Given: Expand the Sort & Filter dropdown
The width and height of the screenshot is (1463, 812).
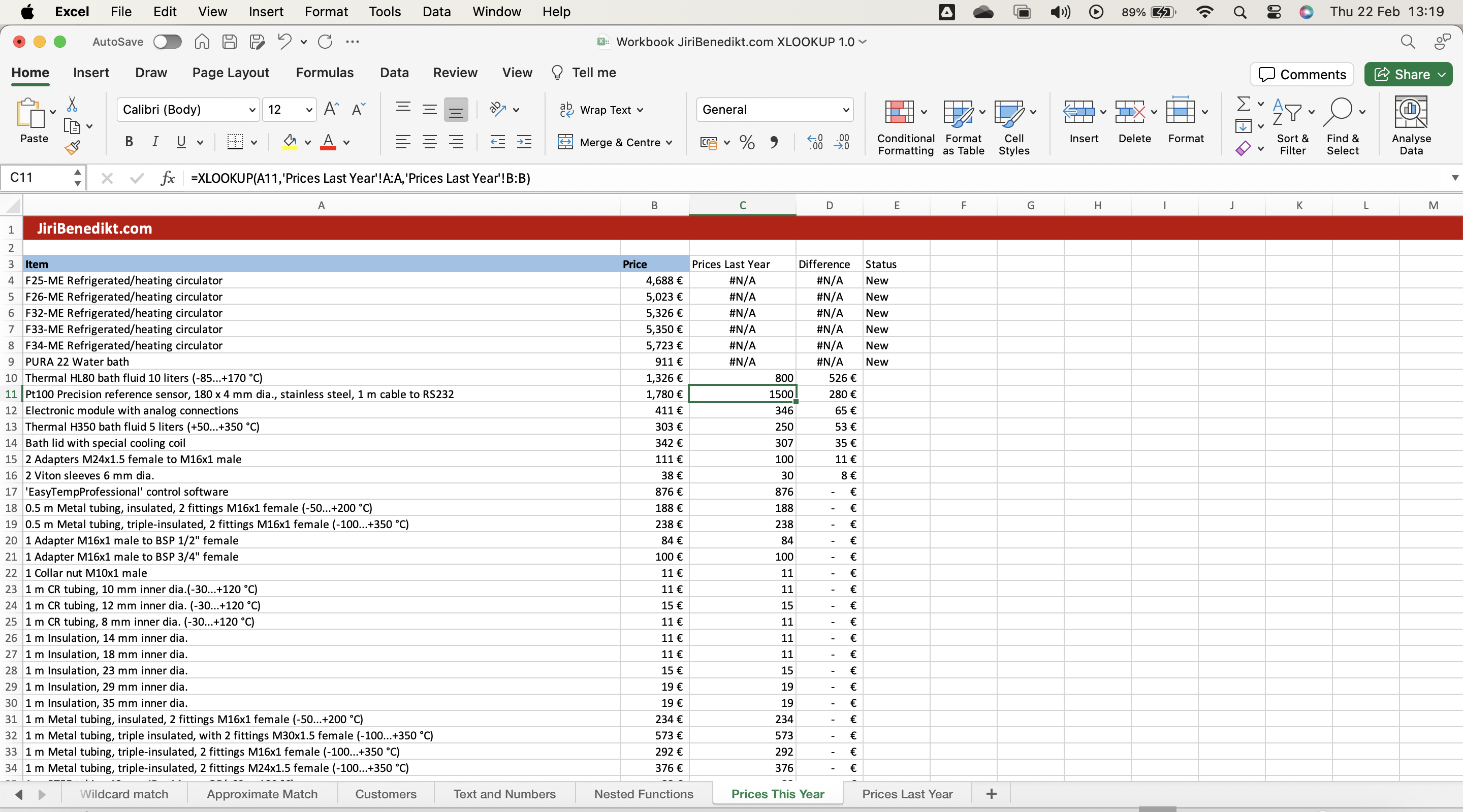Looking at the screenshot, I should point(1311,112).
